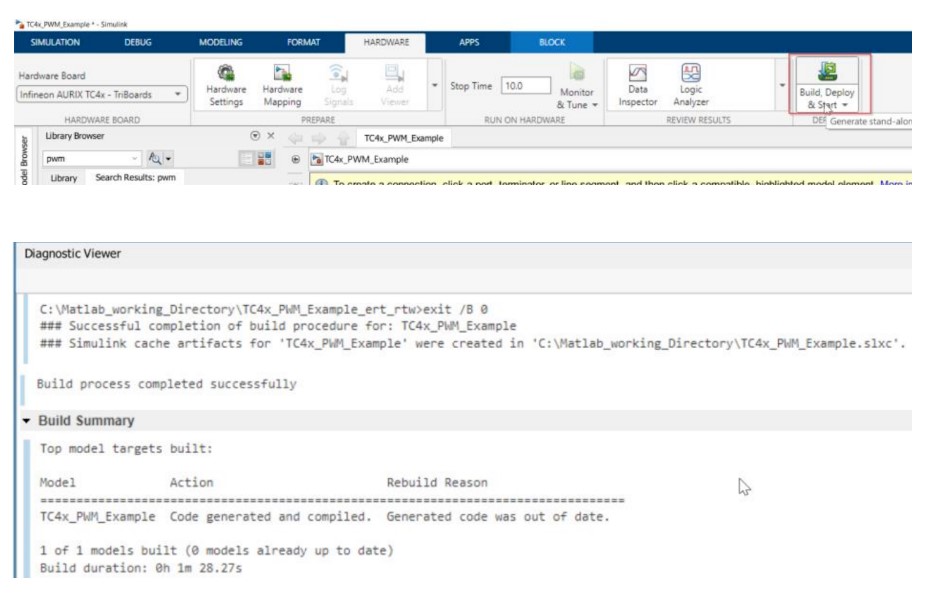
Task: Select the Library tab in the Library Browser
Action: 64,178
